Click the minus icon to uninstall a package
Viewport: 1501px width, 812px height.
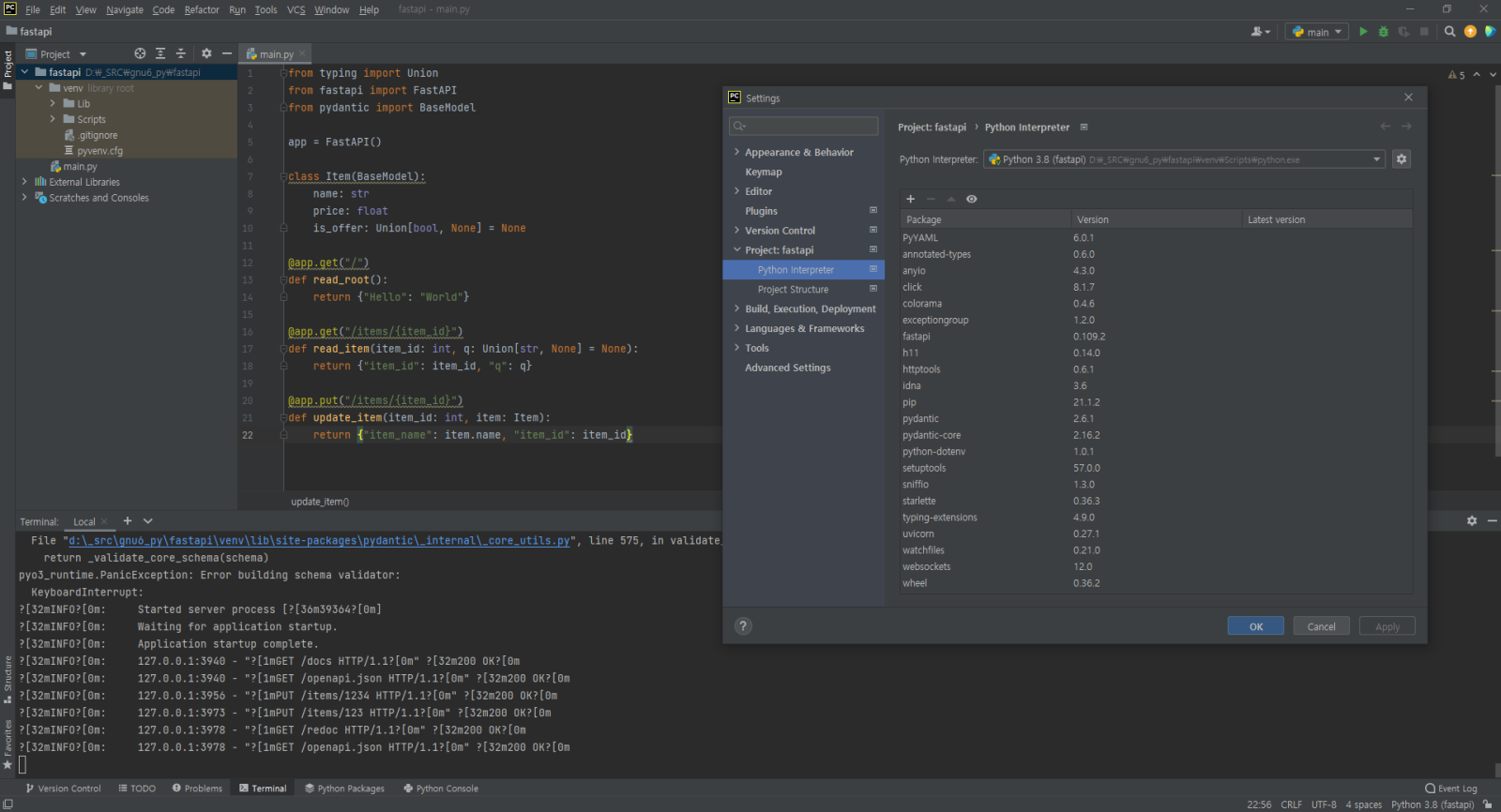931,199
